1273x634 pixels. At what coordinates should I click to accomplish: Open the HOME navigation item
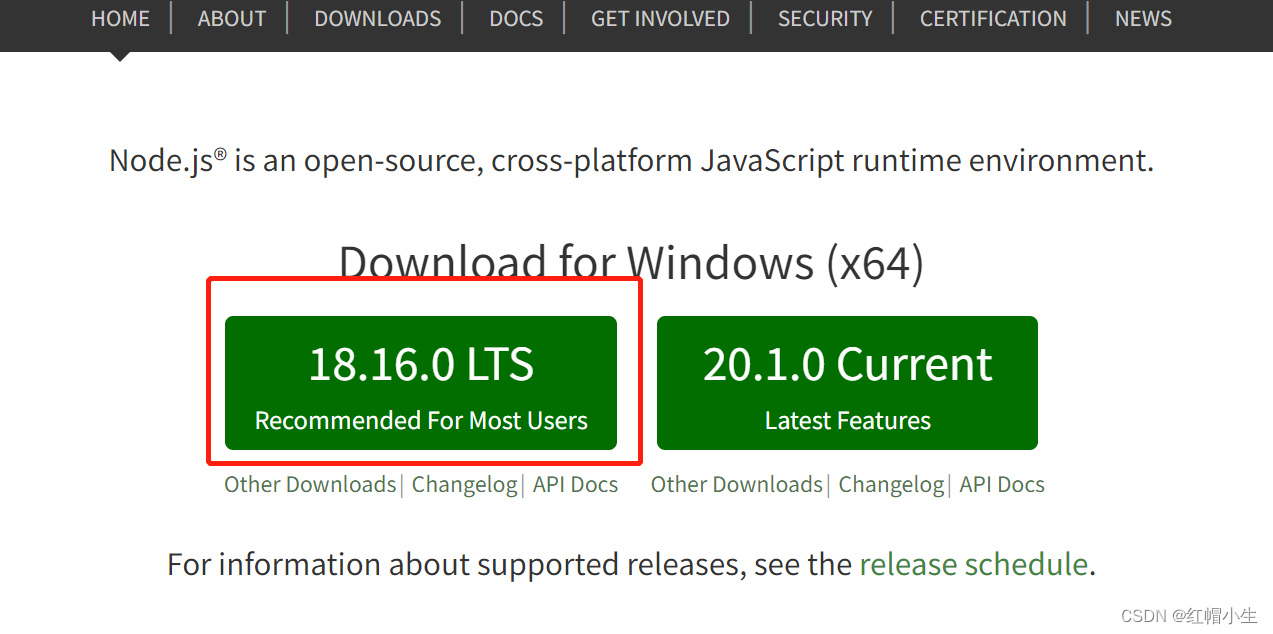click(120, 19)
